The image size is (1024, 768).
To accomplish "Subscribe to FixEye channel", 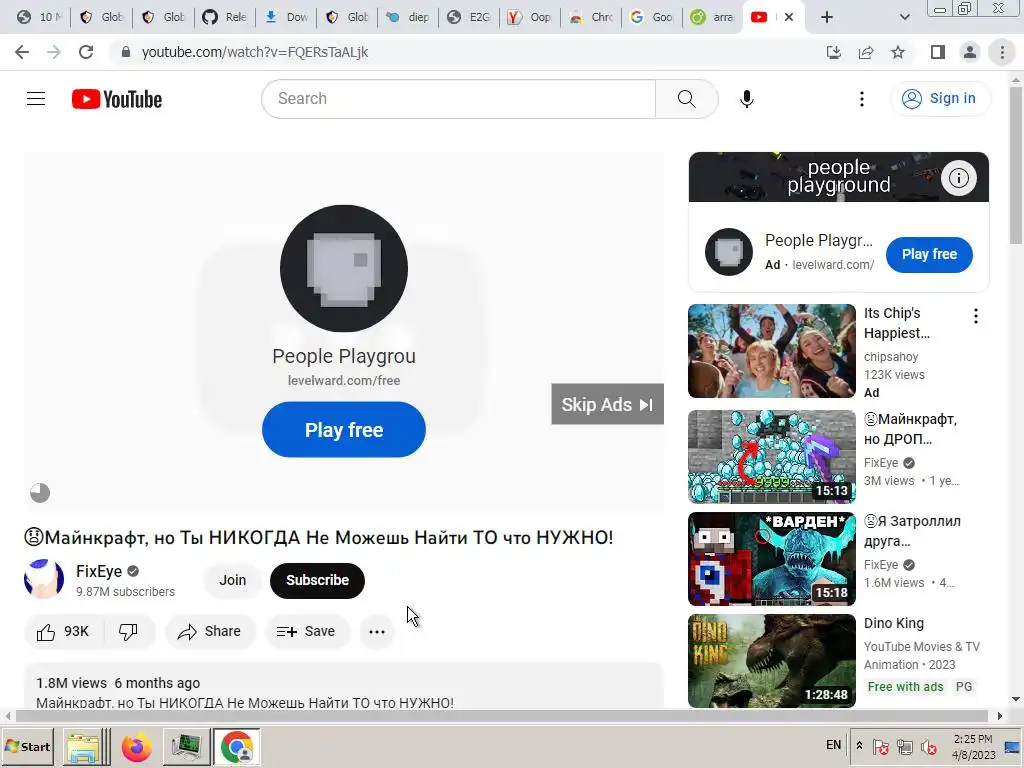I will point(317,580).
